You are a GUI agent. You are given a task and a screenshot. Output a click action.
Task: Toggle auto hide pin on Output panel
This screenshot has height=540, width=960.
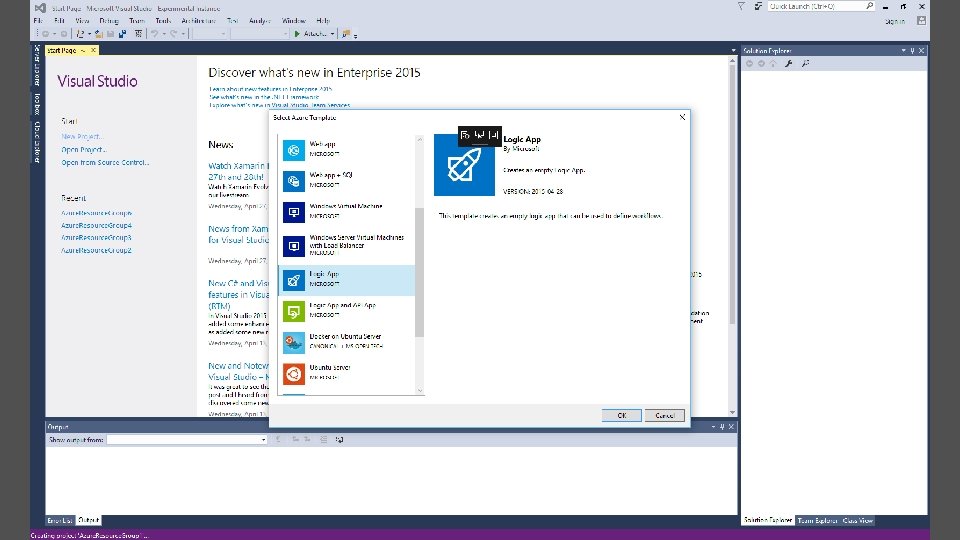tap(722, 427)
